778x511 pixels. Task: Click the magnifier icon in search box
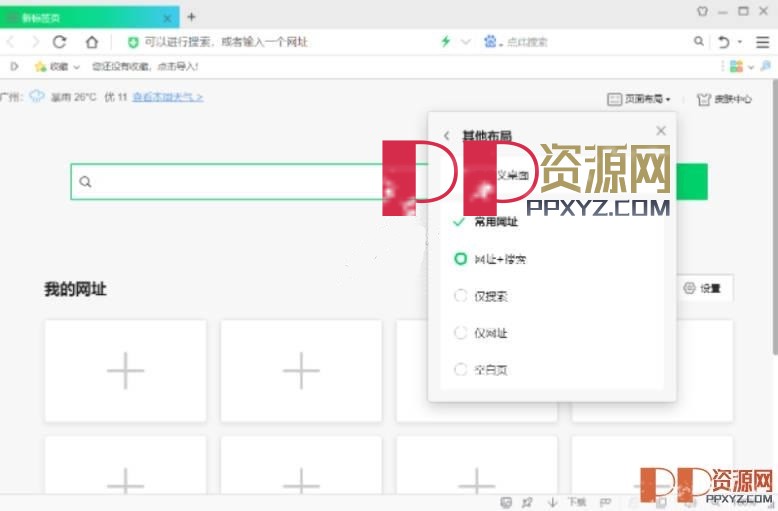tap(699, 42)
